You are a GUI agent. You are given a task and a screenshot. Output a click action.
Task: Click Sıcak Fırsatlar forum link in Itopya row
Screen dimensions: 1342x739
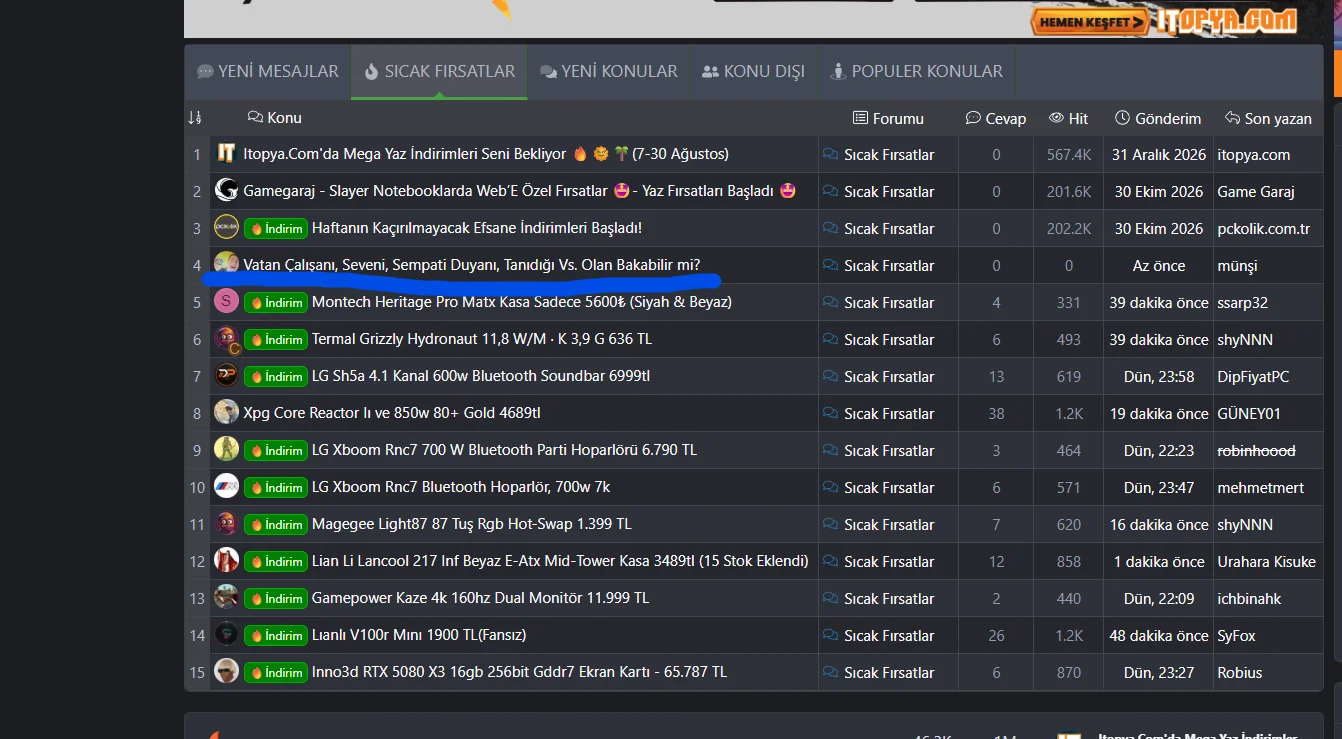pos(889,155)
